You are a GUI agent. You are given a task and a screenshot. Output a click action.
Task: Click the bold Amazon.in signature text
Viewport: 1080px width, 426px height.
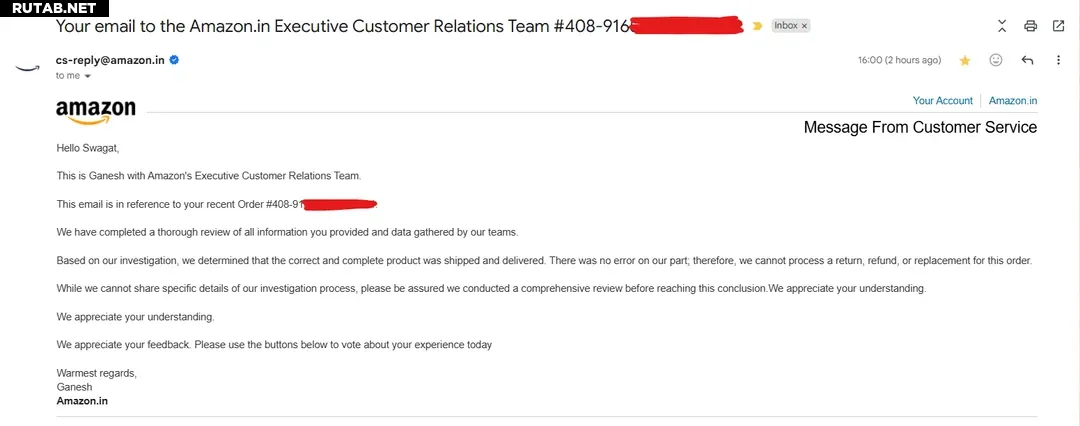point(82,401)
